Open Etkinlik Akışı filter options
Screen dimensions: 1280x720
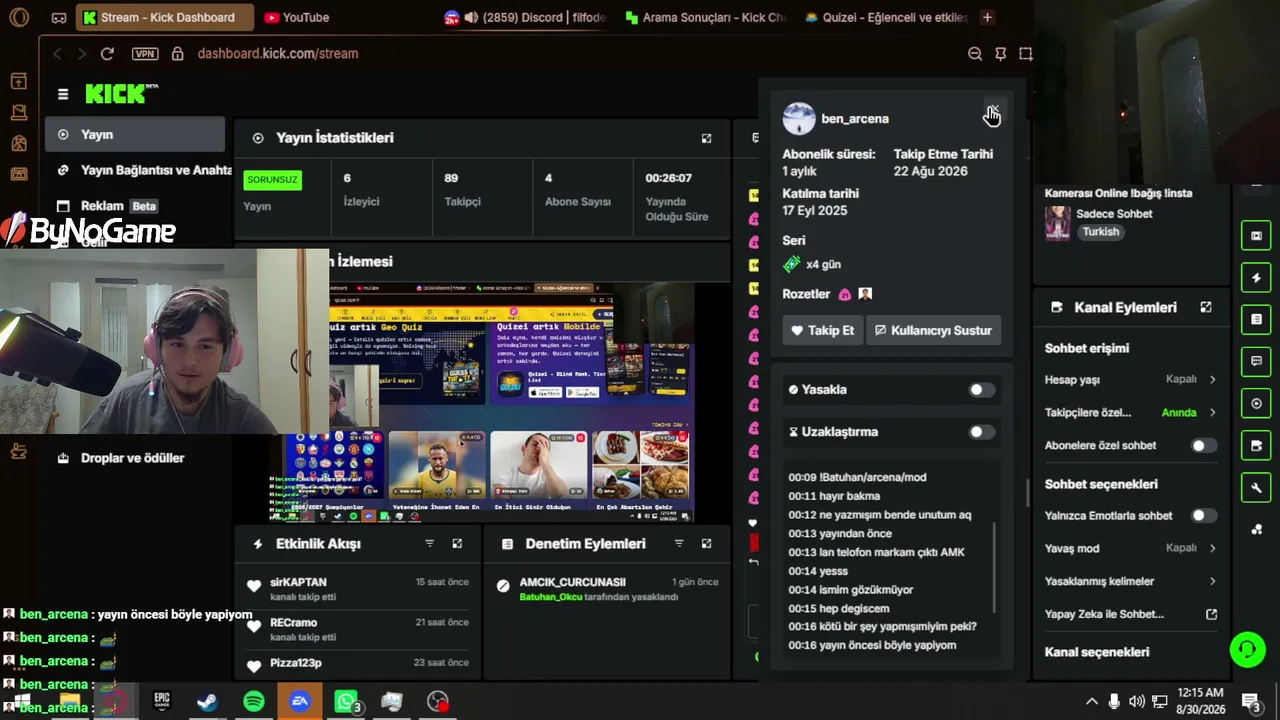click(430, 544)
